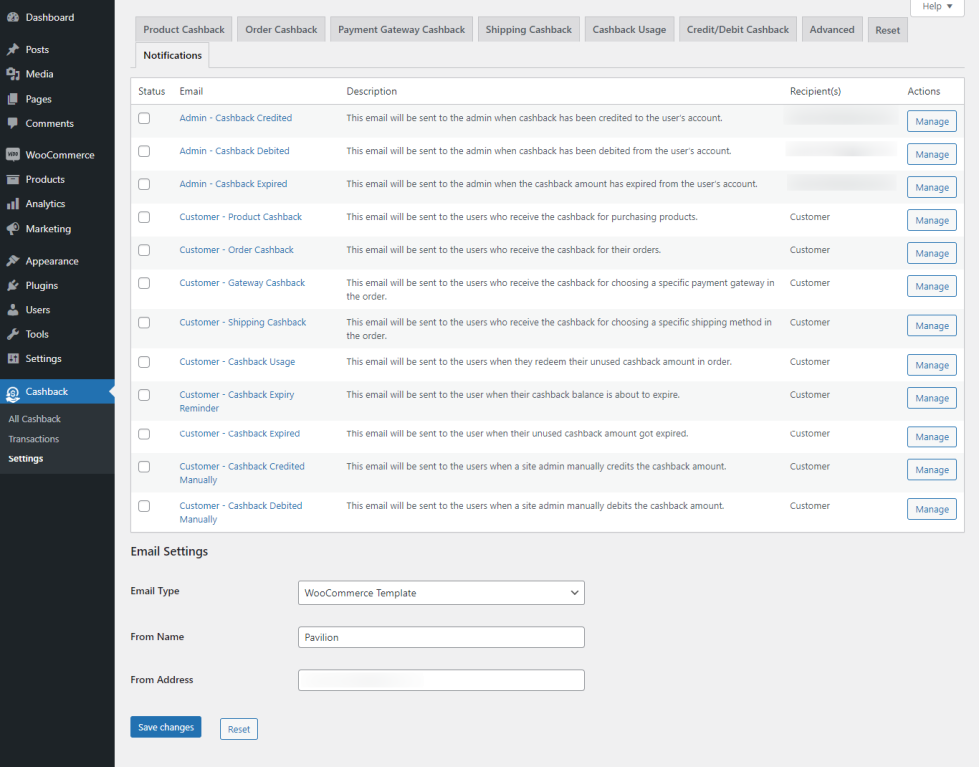Click the Marketing megaphone icon
This screenshot has width=979, height=767.
pos(12,229)
